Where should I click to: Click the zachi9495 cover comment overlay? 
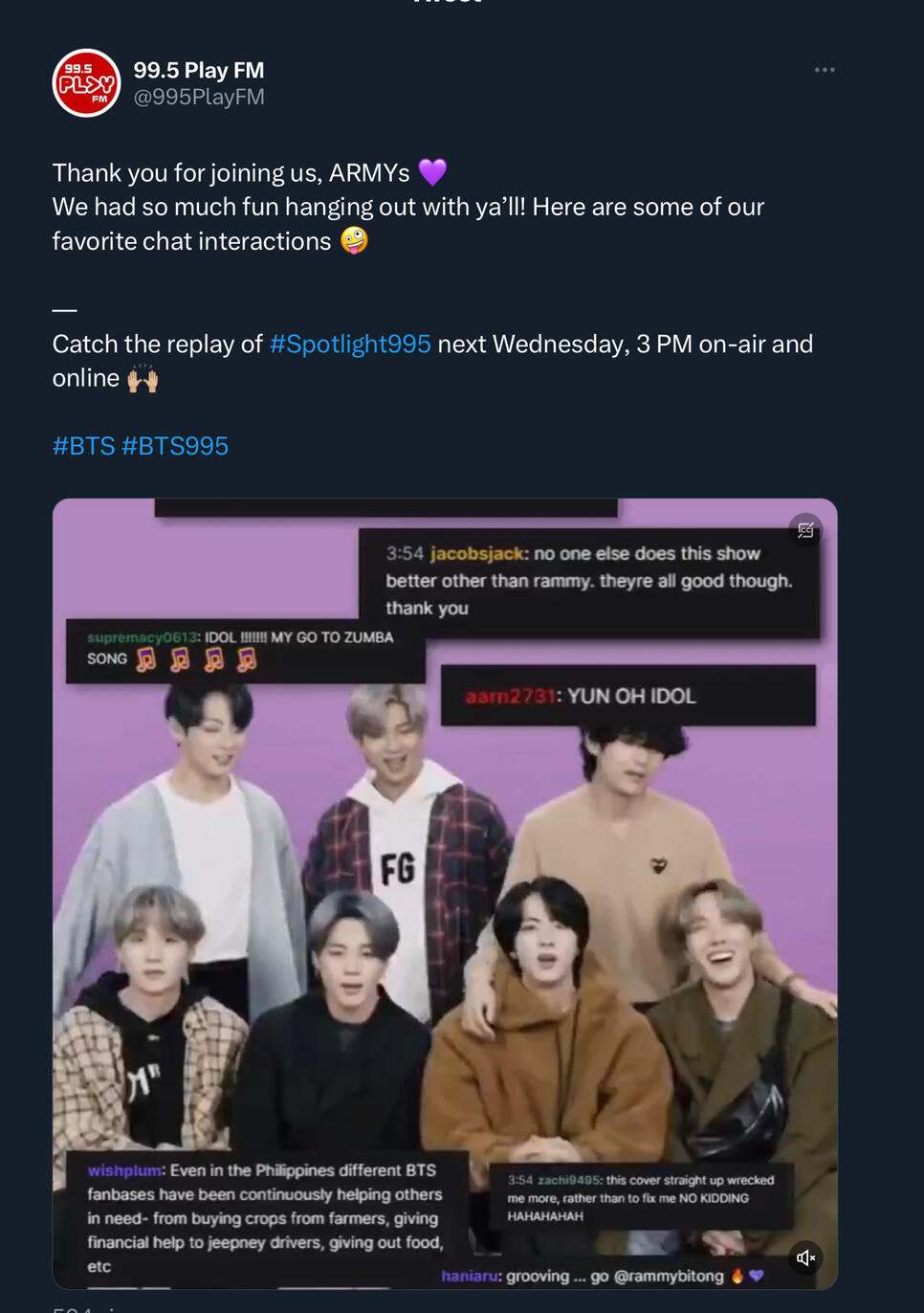click(x=640, y=1197)
